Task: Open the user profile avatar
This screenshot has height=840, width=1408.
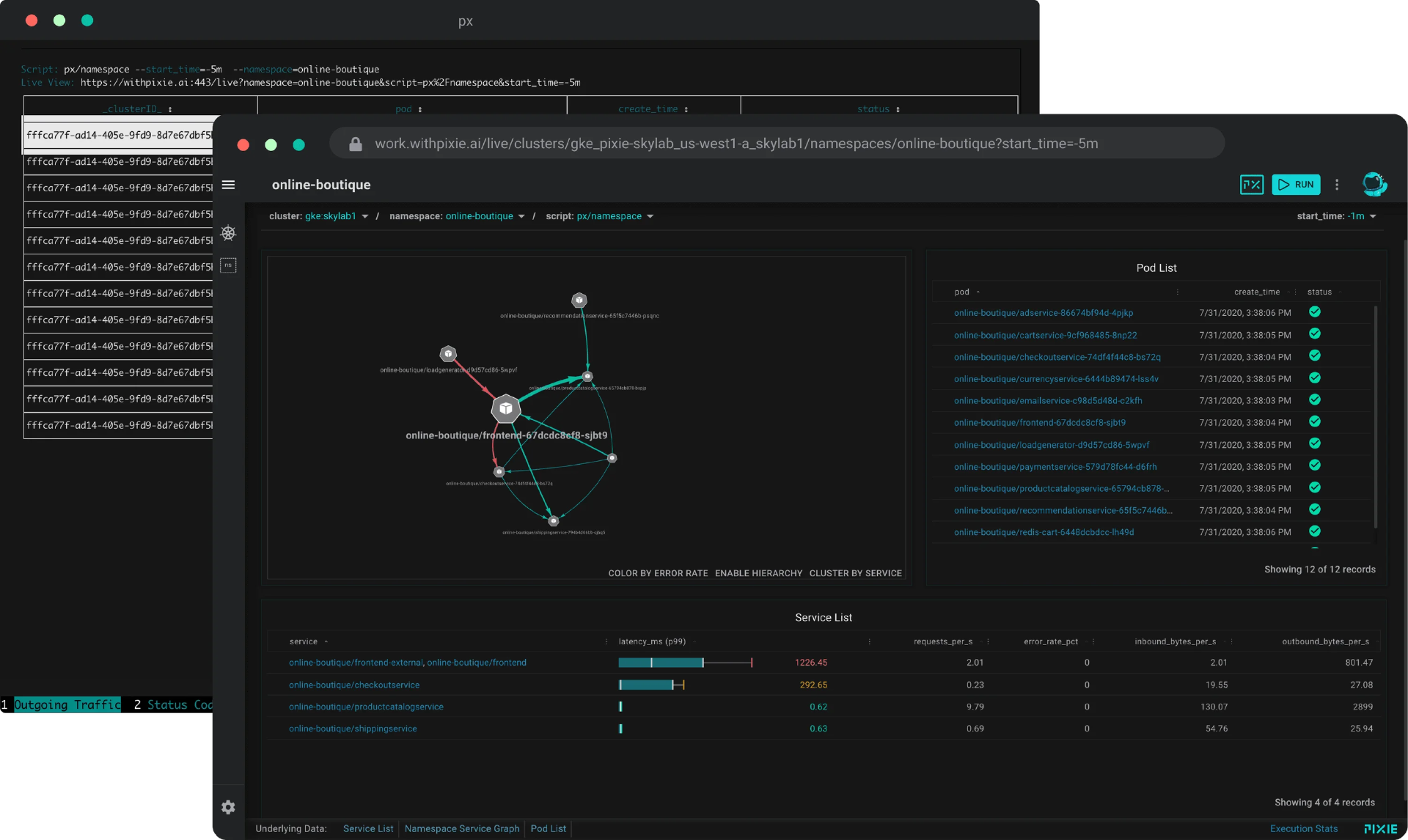Action: point(1374,184)
